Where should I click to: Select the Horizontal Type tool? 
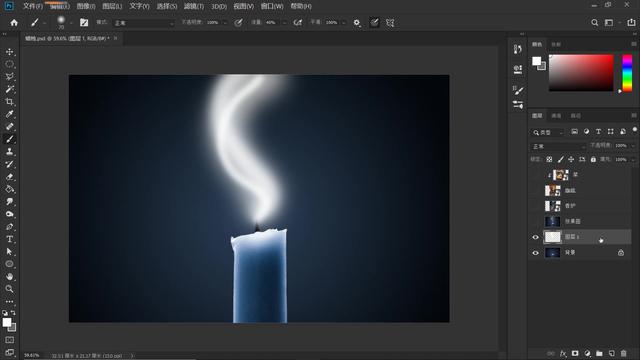pyautogui.click(x=9, y=239)
